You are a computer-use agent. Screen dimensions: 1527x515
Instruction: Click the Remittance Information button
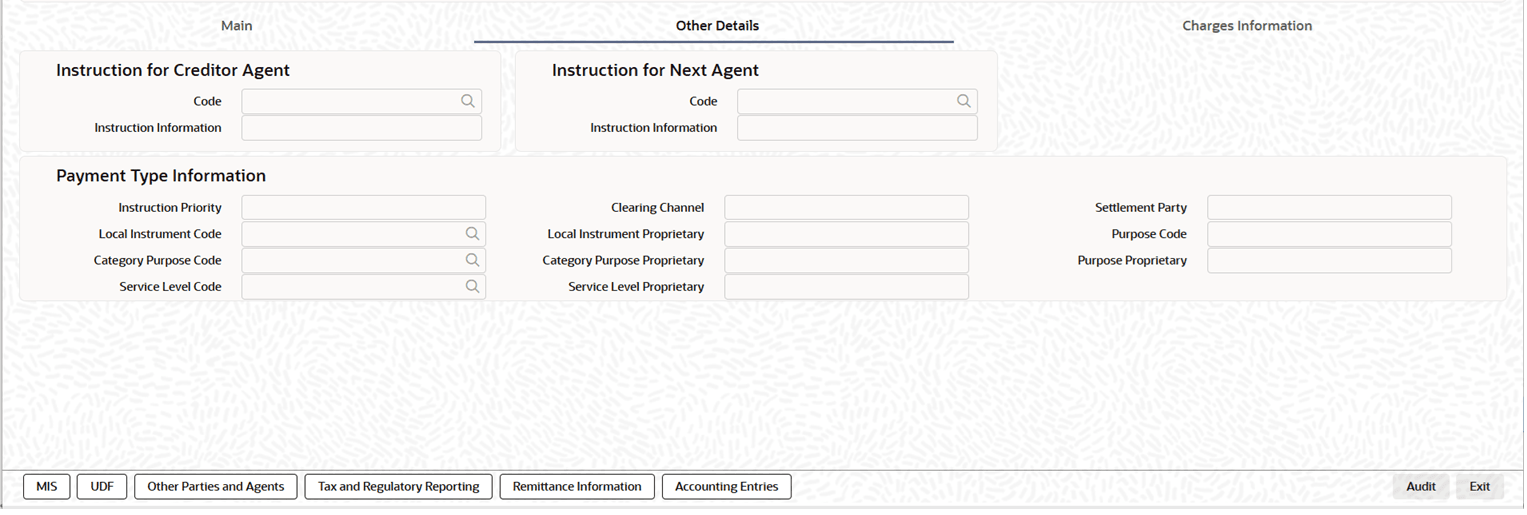[x=577, y=487]
